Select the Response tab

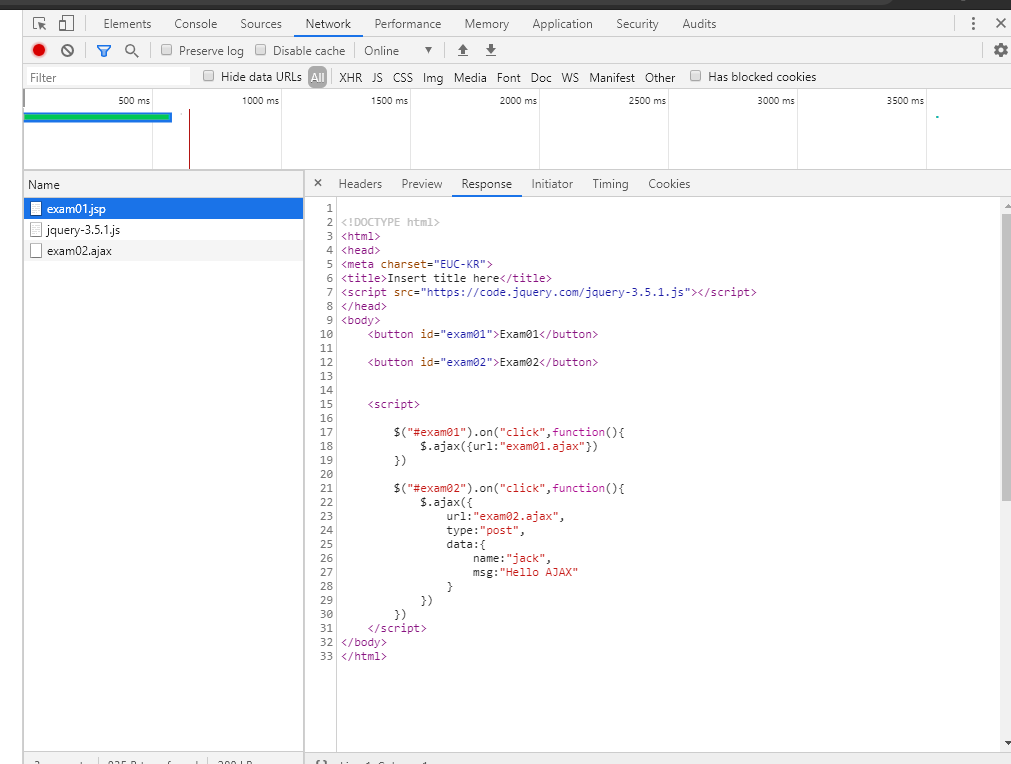click(486, 184)
